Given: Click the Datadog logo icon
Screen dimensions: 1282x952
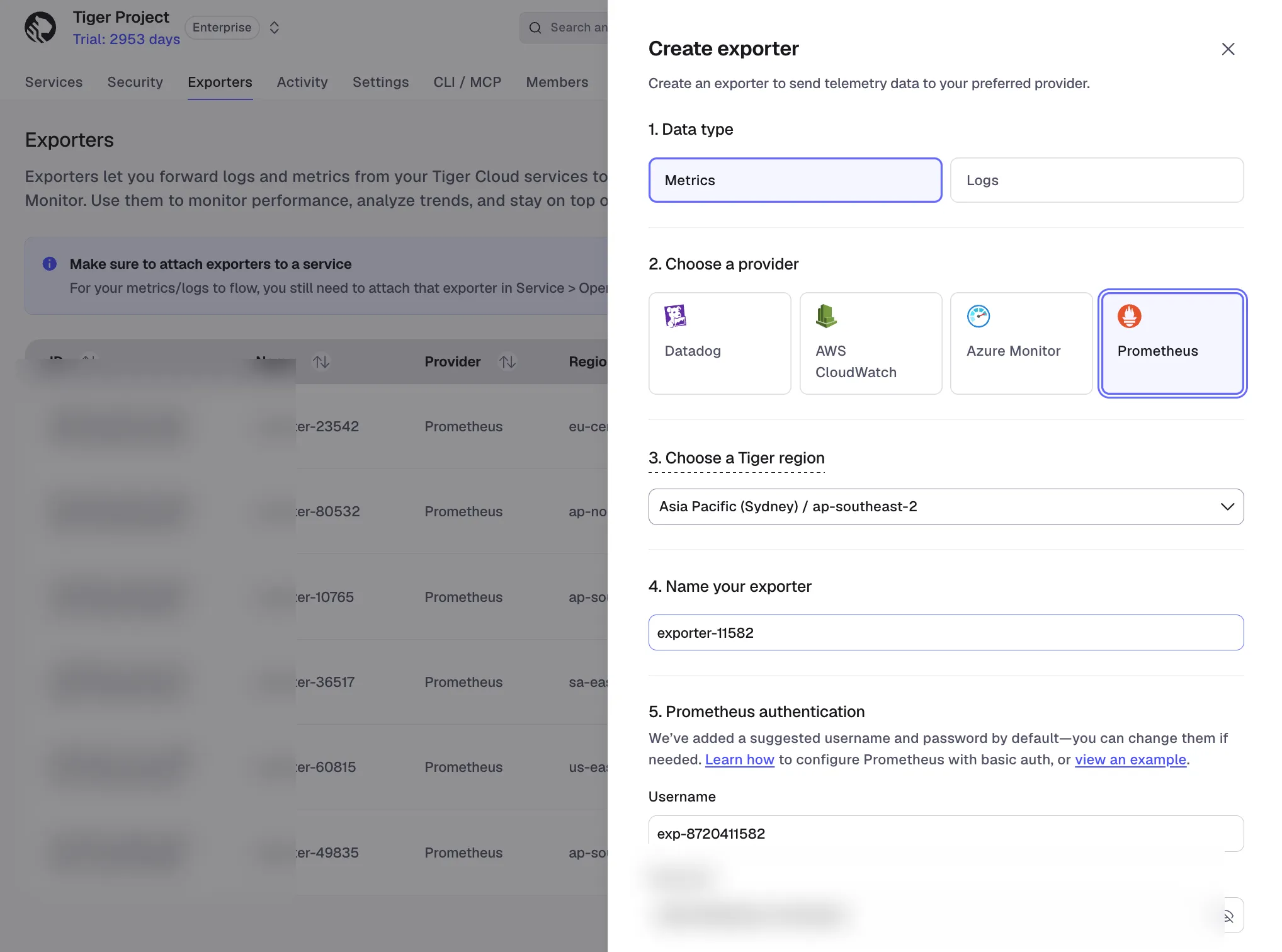Looking at the screenshot, I should (676, 316).
